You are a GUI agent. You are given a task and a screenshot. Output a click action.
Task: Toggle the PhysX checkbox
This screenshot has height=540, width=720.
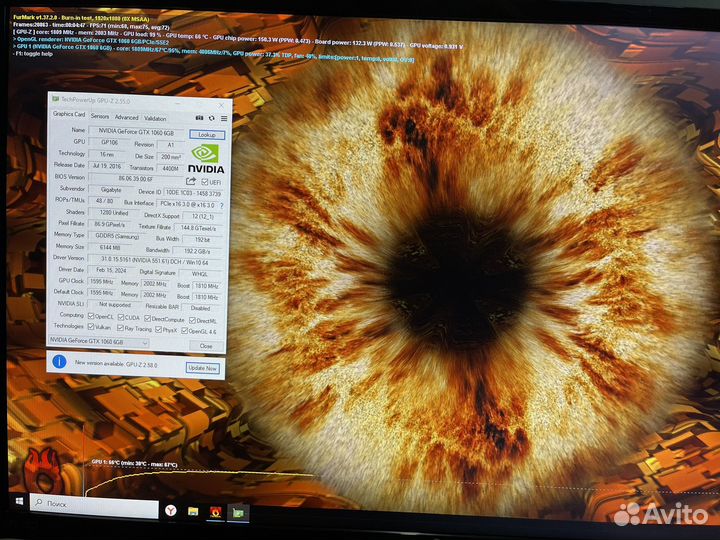pyautogui.click(x=160, y=326)
